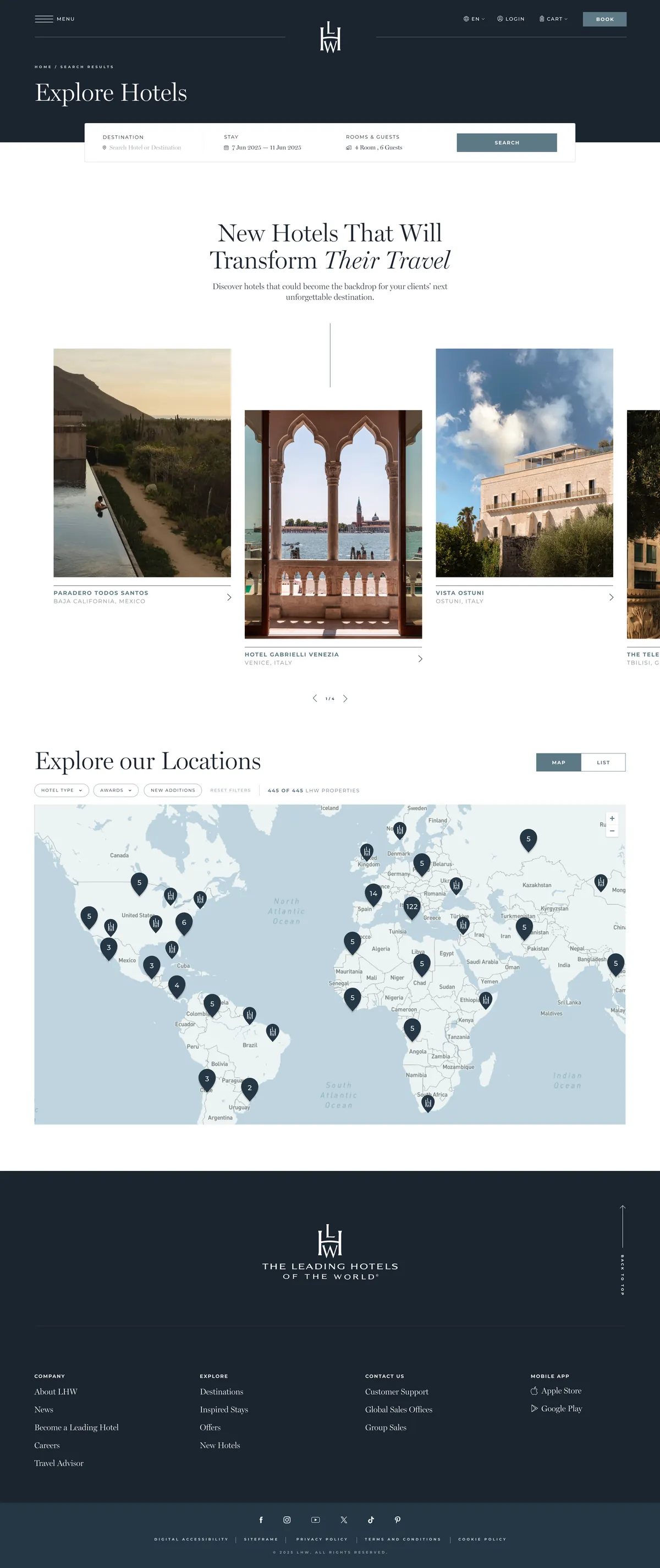This screenshot has width=660, height=1568.
Task: Open Apple Store app link
Action: (x=556, y=1391)
